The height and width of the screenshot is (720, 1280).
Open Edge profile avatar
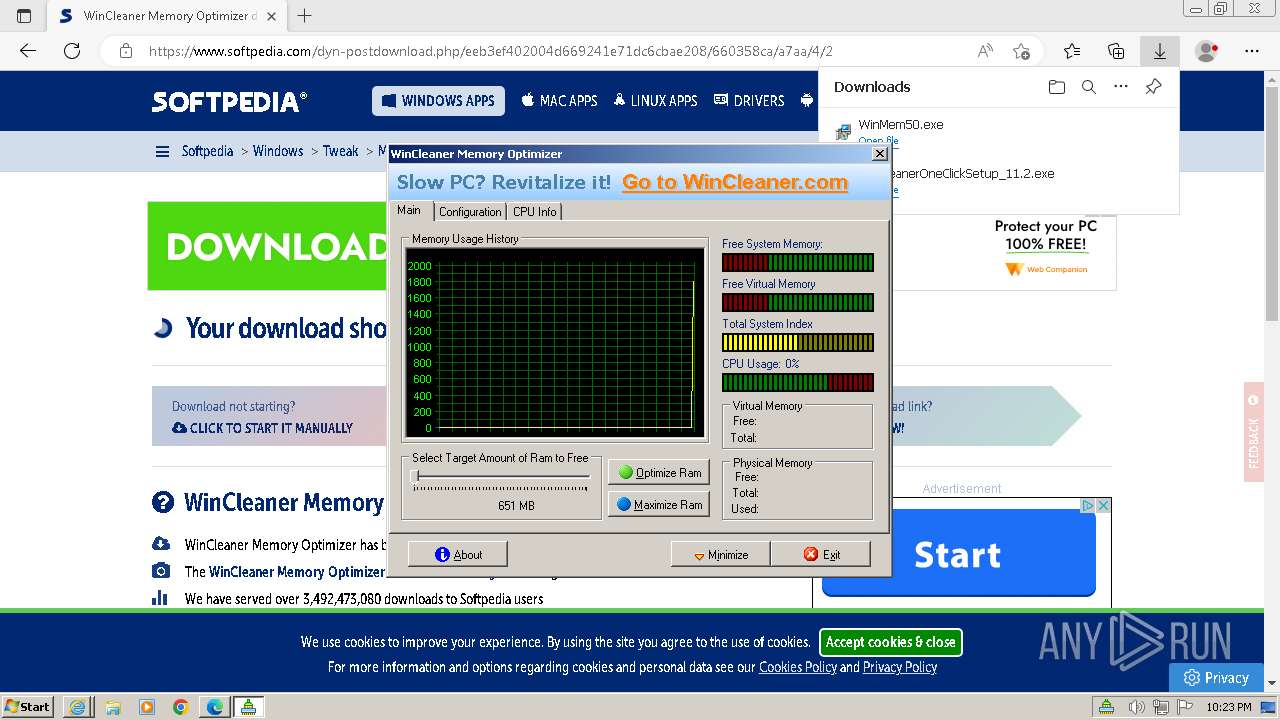coord(1207,51)
